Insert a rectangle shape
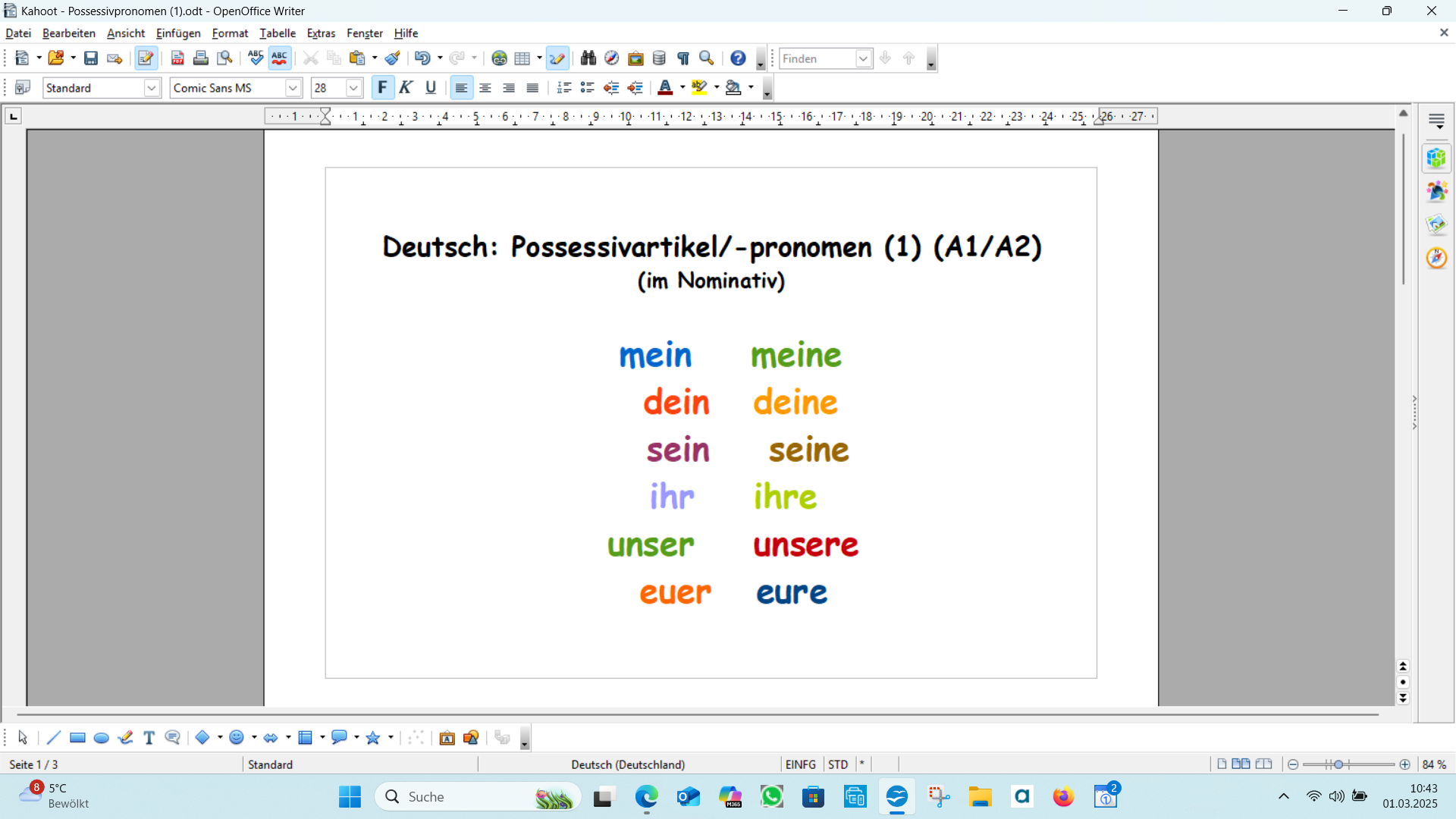The image size is (1456, 819). pos(77,737)
